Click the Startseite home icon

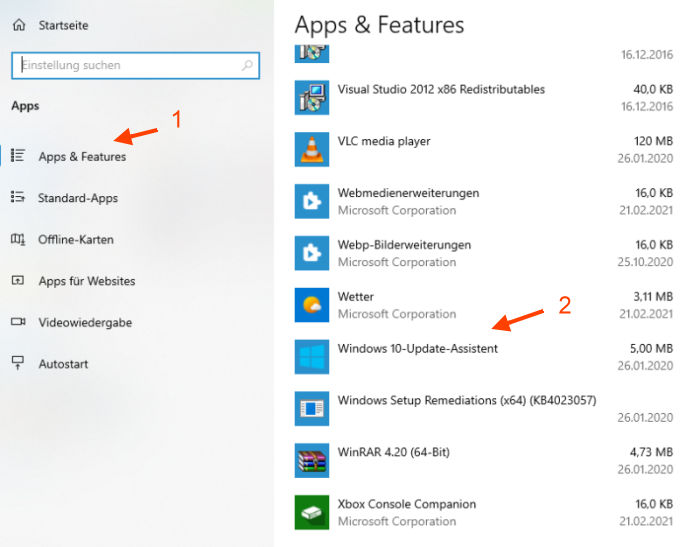[19, 24]
